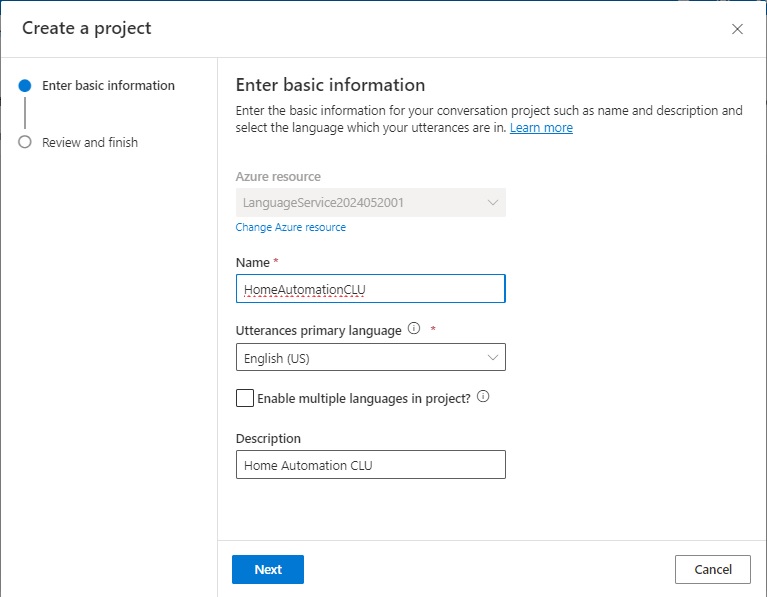Close the Create a project dialog

coord(737,29)
